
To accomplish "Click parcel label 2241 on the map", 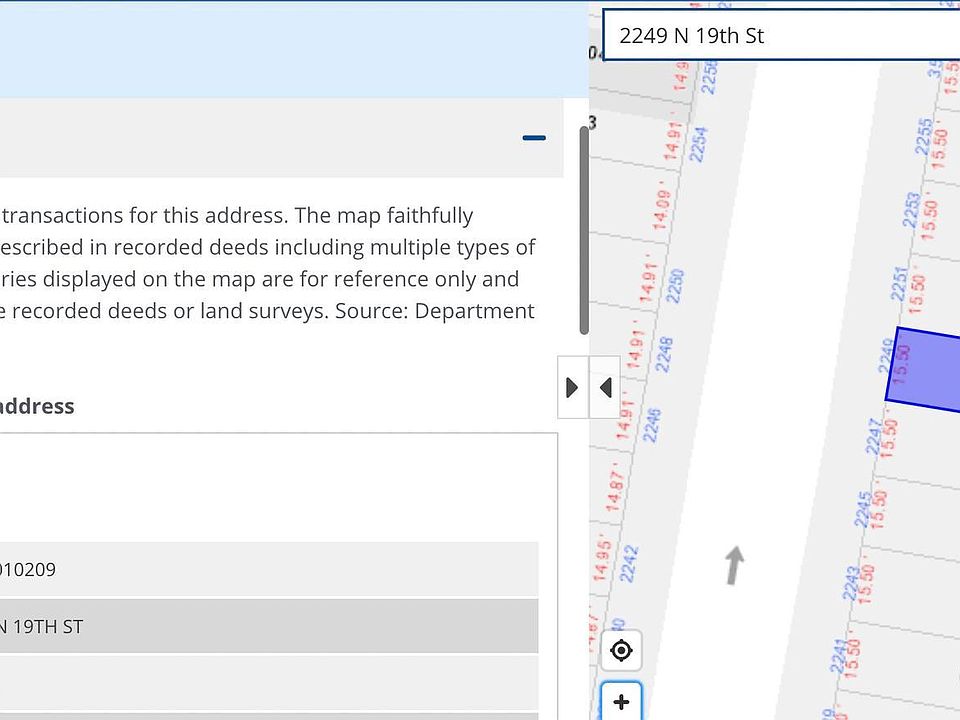I will (x=839, y=656).
